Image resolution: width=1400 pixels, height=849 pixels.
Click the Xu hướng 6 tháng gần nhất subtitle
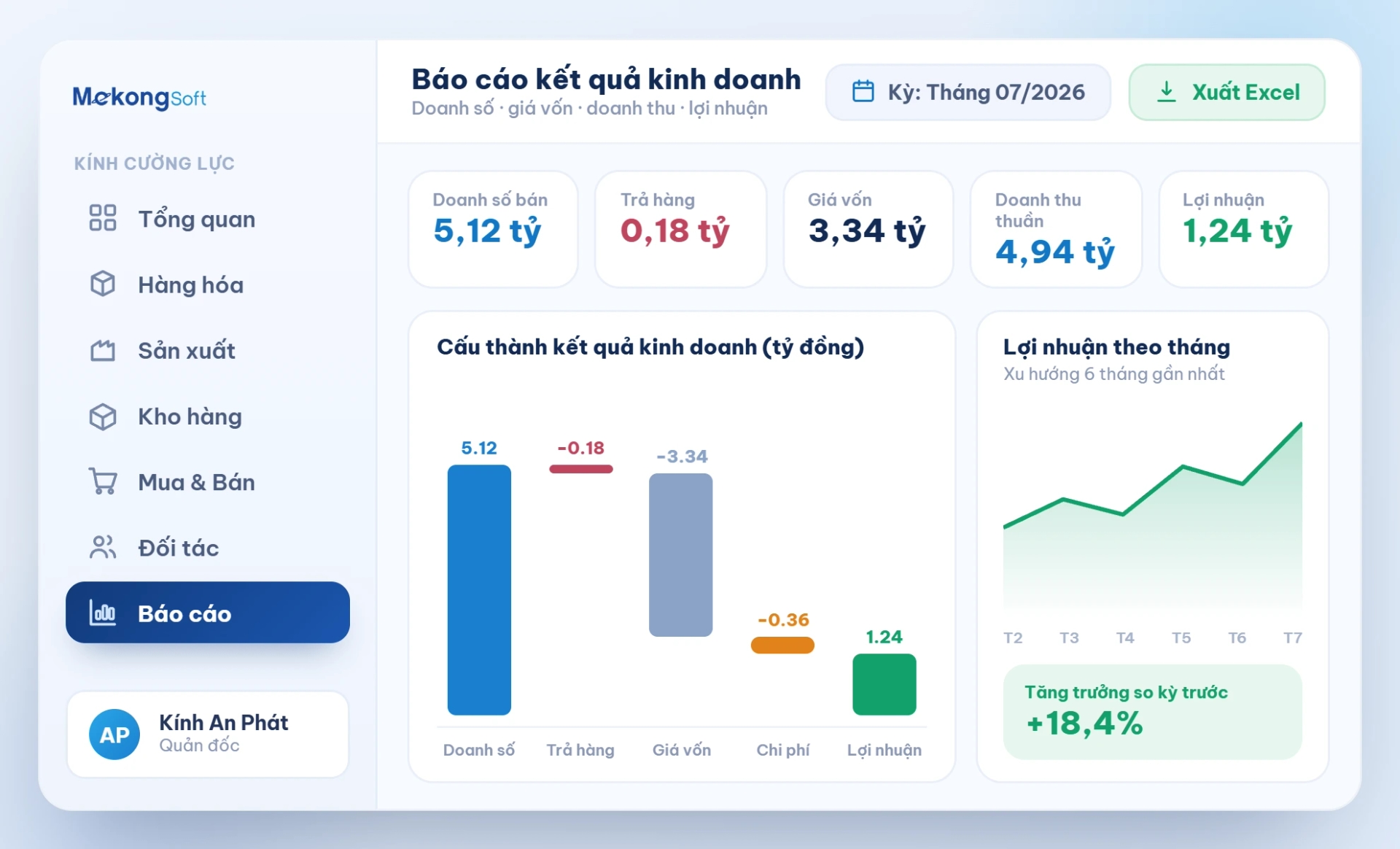tap(1114, 374)
